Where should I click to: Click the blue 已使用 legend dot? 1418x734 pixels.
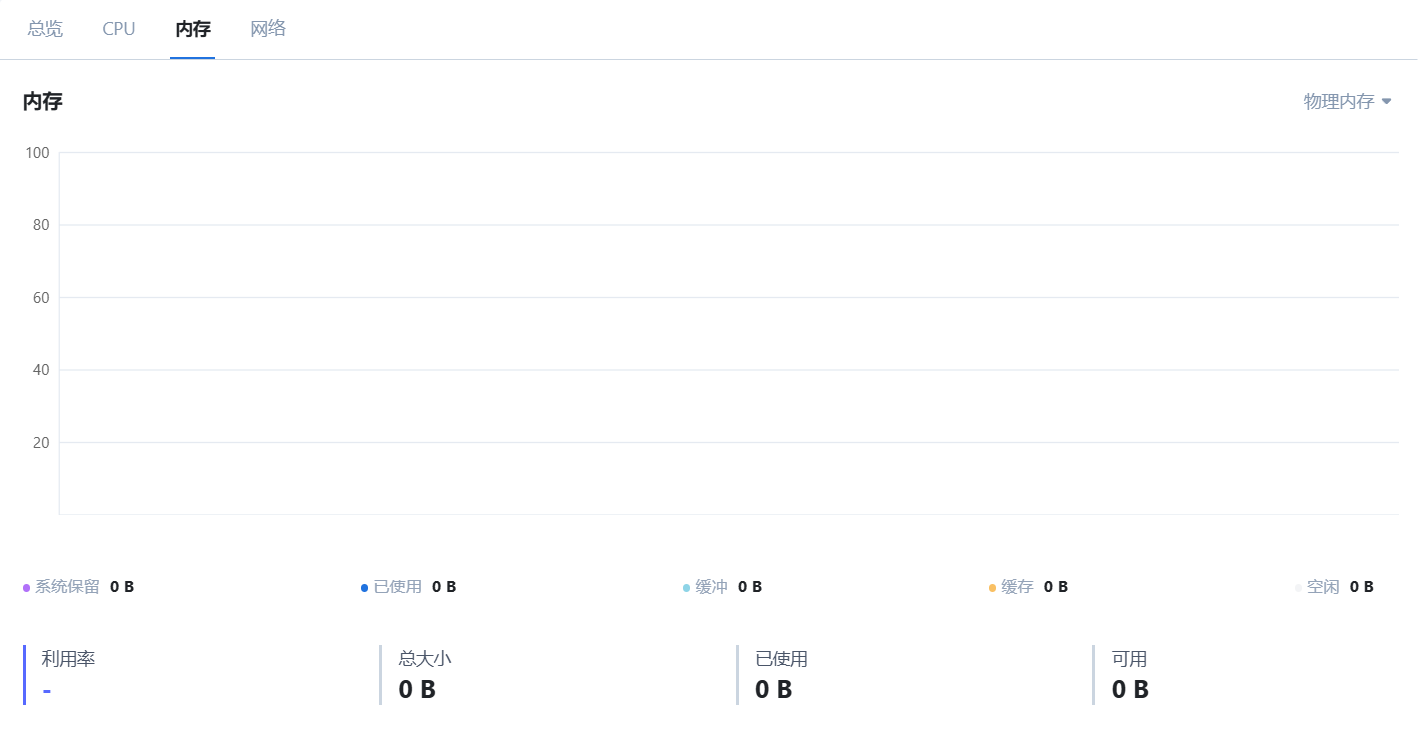[365, 588]
